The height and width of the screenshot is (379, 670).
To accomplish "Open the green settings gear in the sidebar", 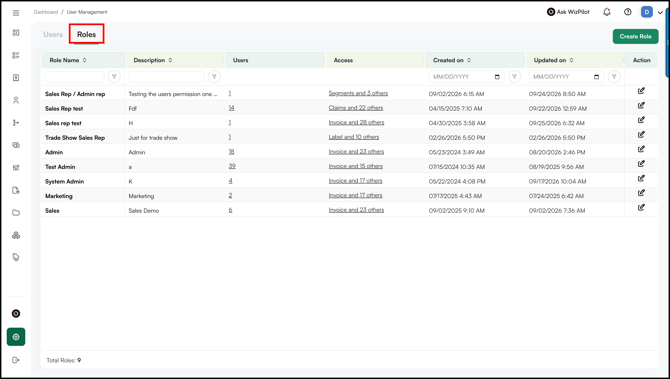I will coord(16,337).
